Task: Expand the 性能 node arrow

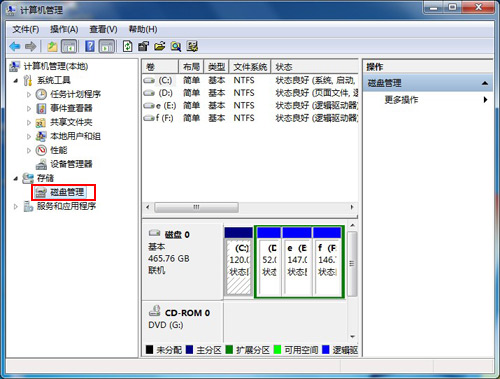Action: [x=29, y=150]
